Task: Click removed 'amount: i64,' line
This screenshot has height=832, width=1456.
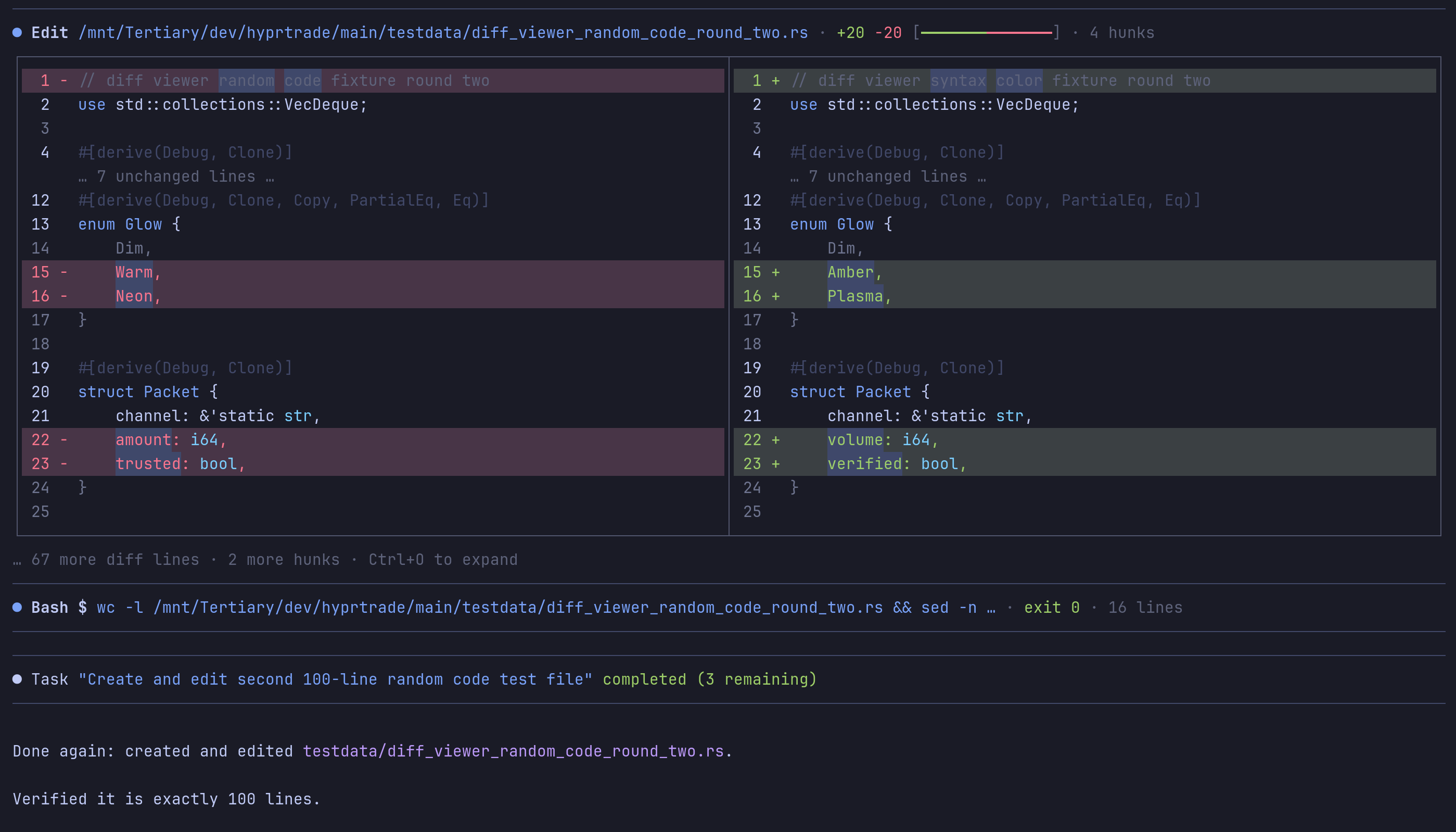Action: (x=373, y=439)
